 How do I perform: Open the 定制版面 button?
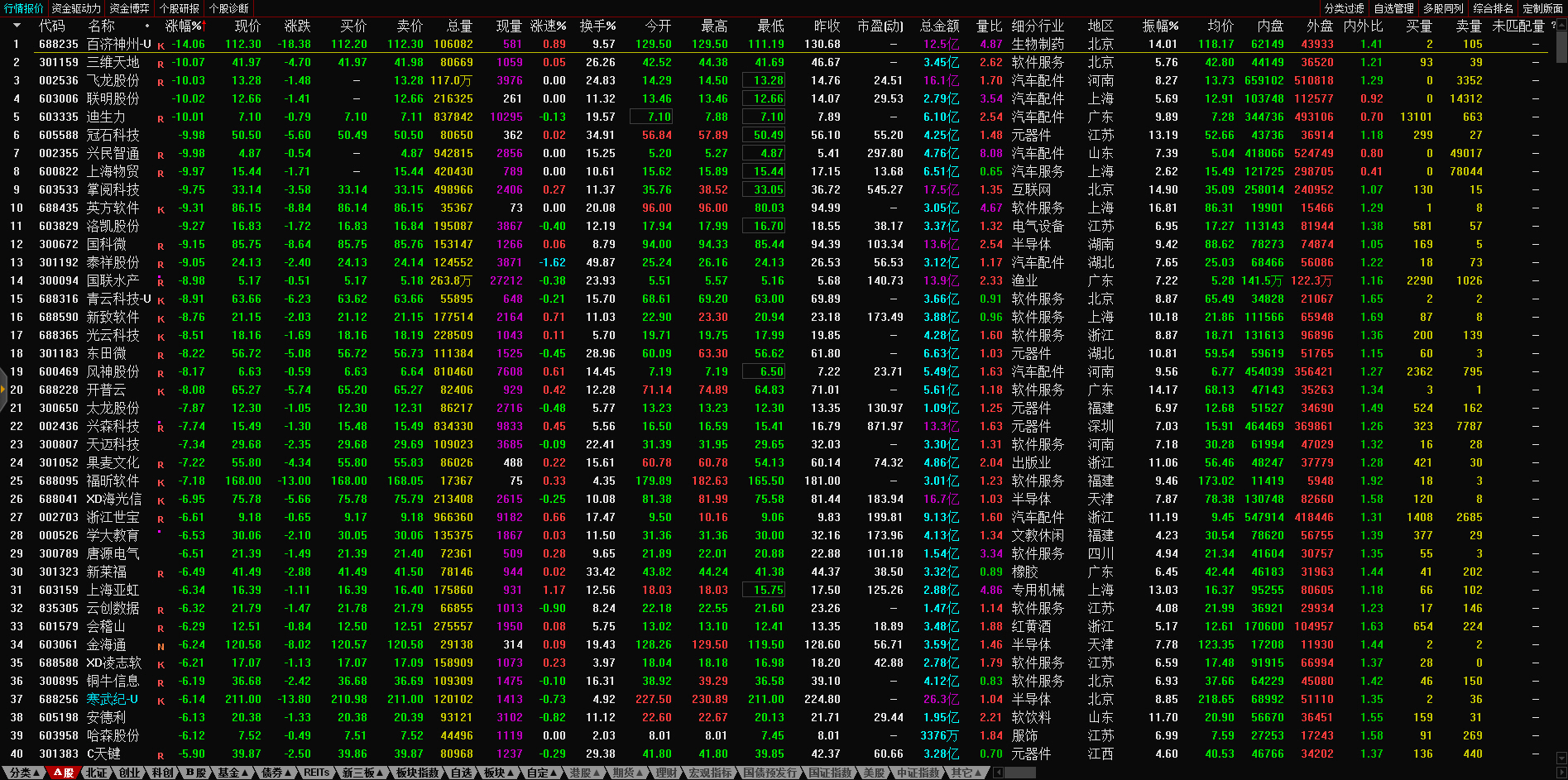tap(1542, 8)
